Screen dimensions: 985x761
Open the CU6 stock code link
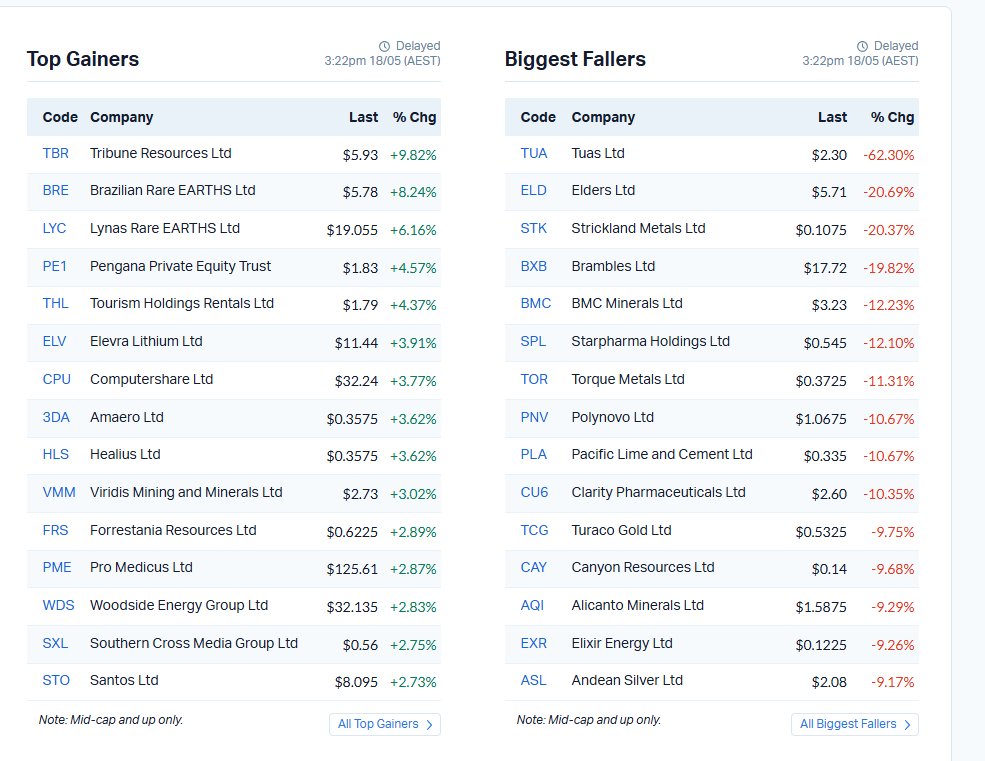click(535, 493)
